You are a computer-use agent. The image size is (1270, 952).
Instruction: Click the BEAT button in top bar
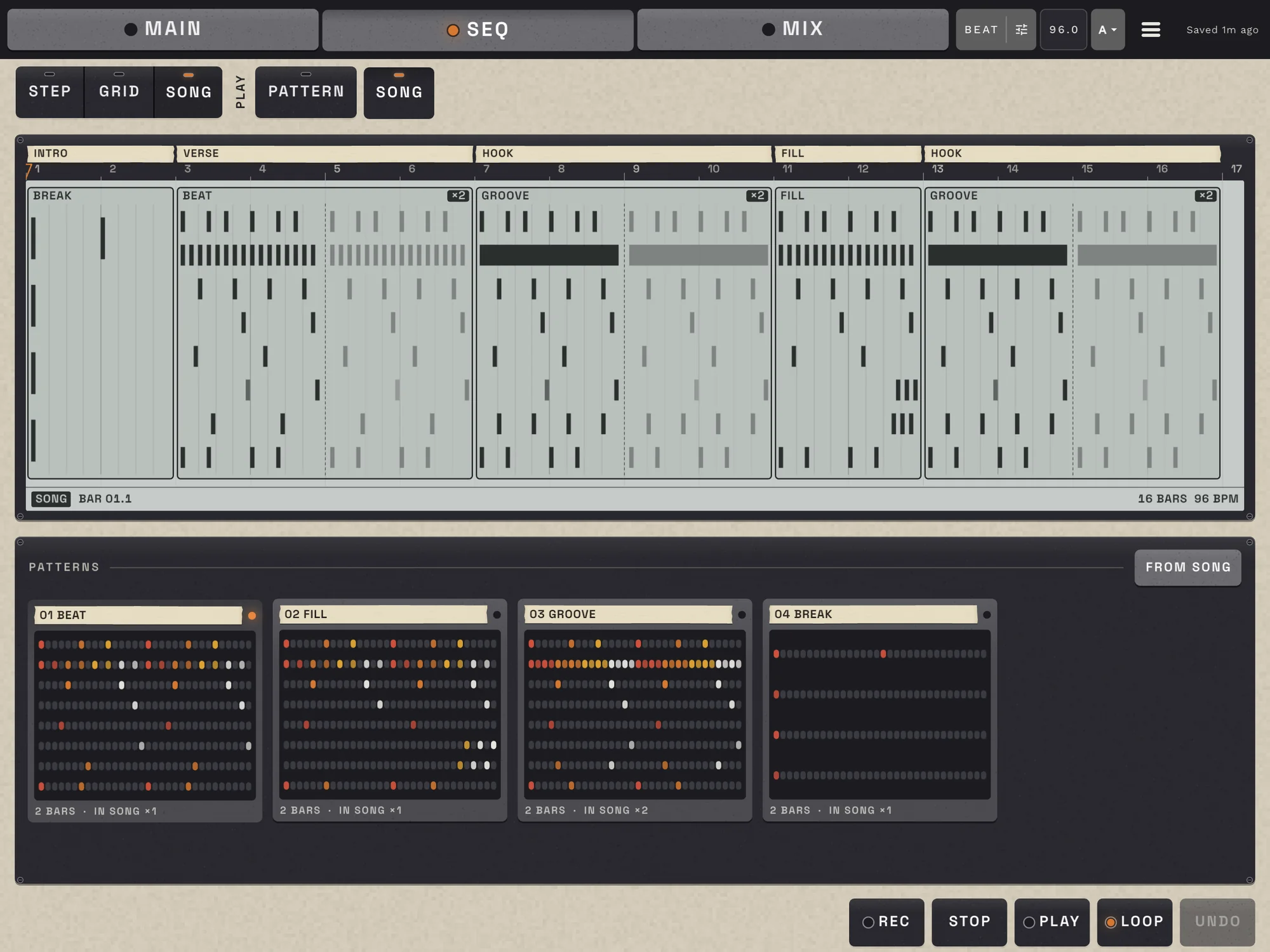981,30
